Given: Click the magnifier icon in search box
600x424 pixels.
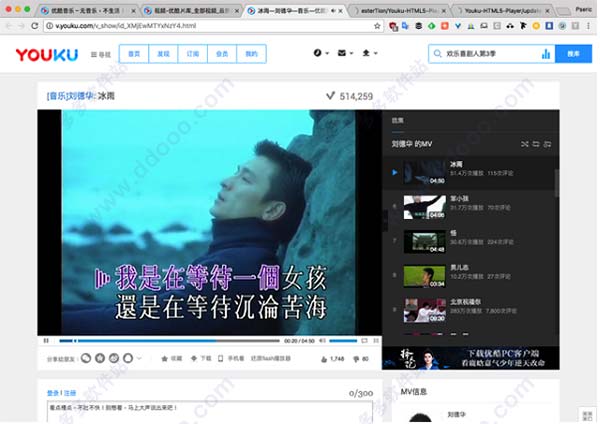Looking at the screenshot, I should pyautogui.click(x=437, y=54).
